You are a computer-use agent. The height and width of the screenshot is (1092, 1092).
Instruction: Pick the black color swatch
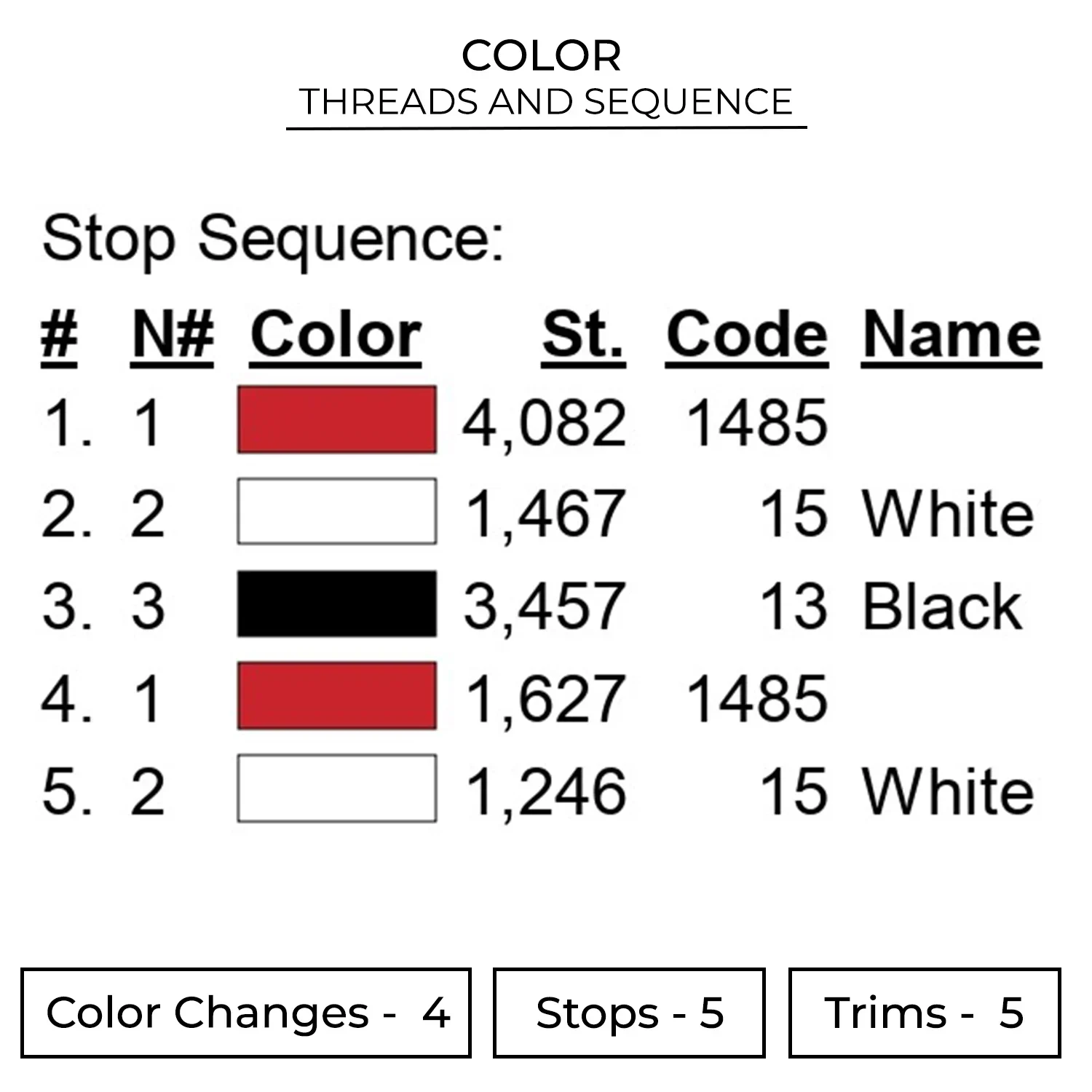[x=336, y=604]
